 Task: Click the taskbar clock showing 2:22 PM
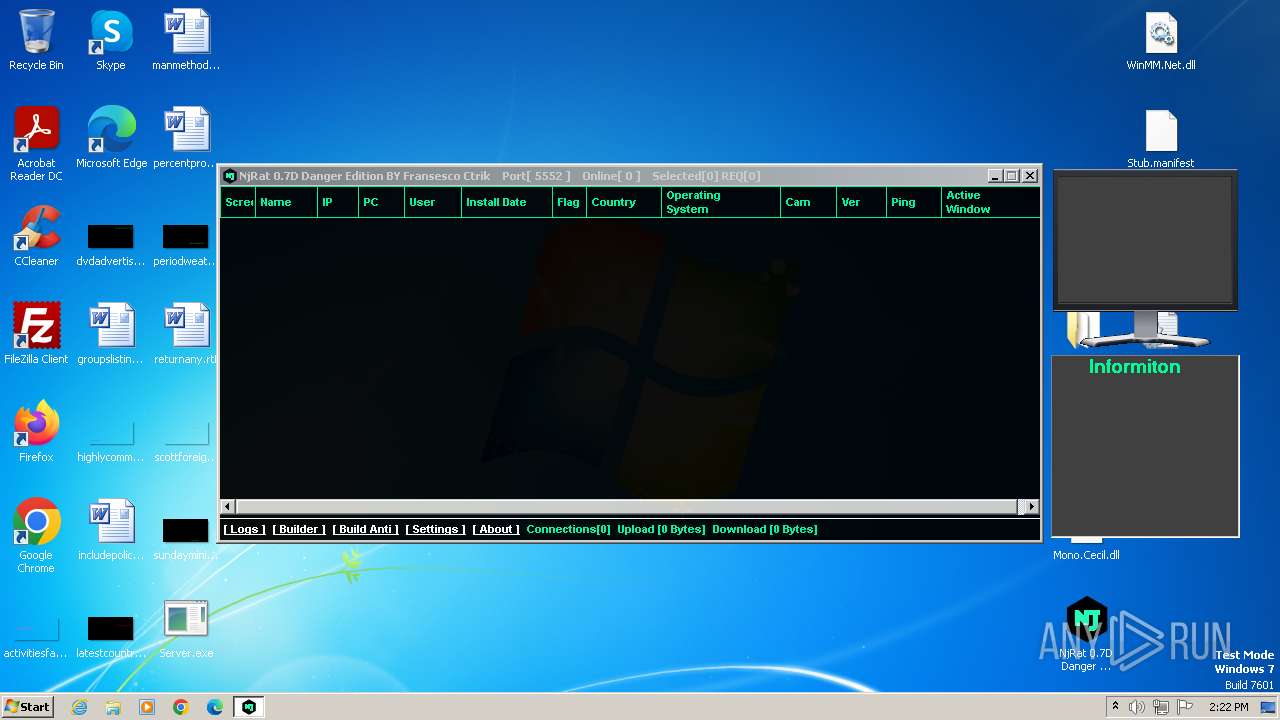(1228, 707)
